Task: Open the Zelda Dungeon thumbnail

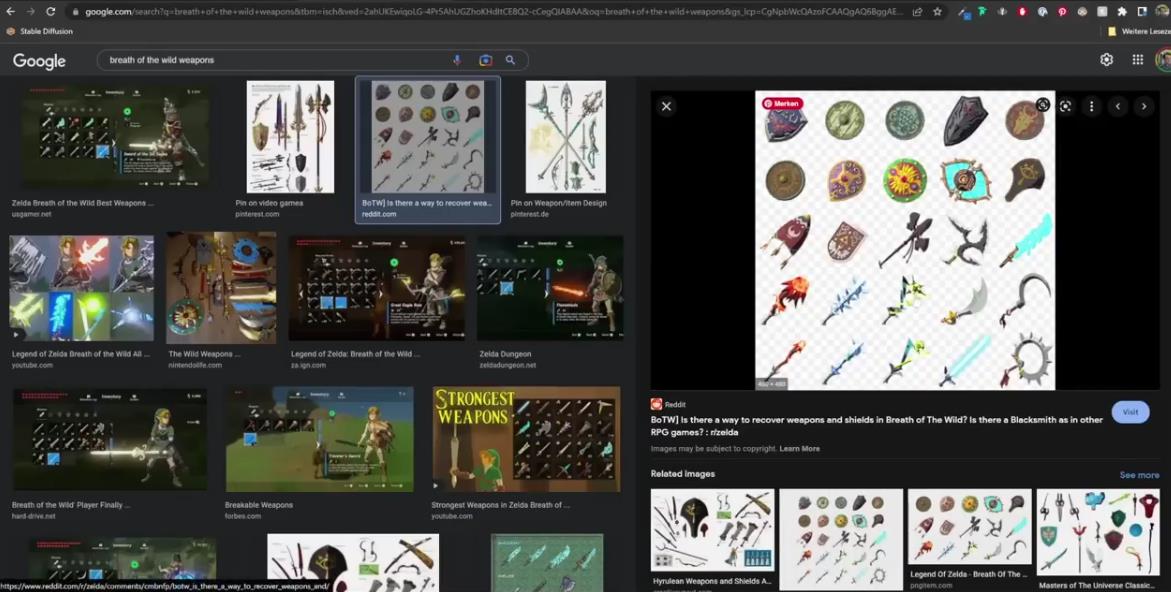Action: [x=550, y=289]
